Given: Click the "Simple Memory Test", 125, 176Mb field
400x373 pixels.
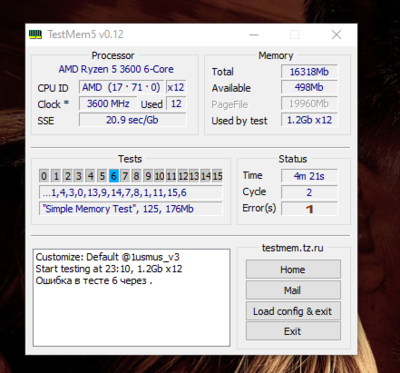Looking at the screenshot, I should [x=131, y=209].
